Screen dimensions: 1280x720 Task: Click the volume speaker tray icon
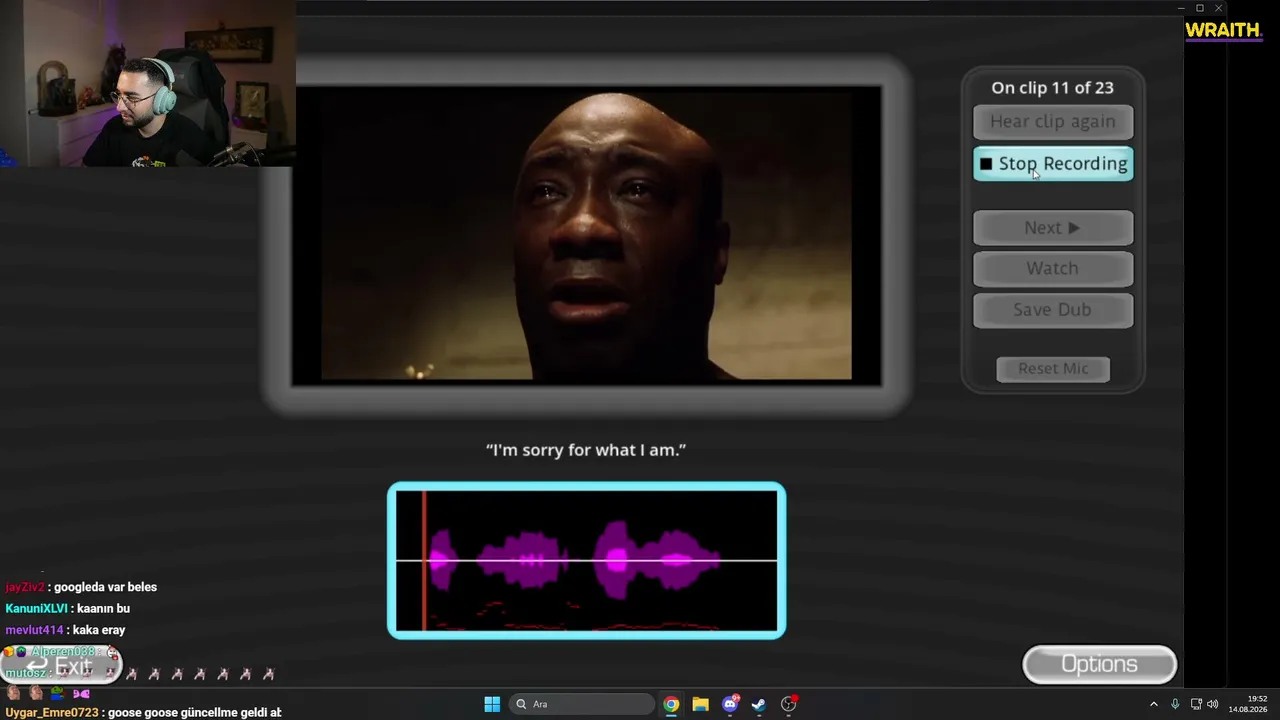pos(1212,704)
